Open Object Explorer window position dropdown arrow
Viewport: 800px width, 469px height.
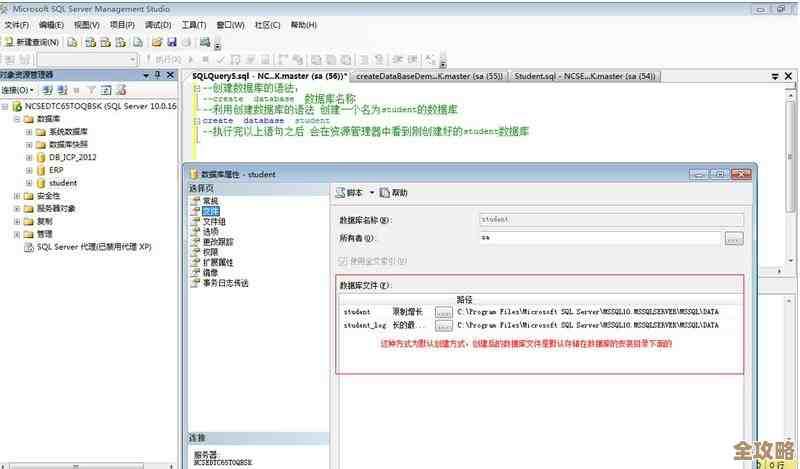146,76
